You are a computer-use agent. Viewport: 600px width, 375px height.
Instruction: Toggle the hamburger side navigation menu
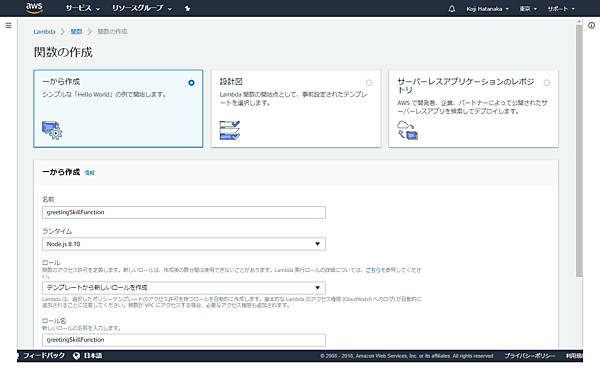pyautogui.click(x=8, y=26)
